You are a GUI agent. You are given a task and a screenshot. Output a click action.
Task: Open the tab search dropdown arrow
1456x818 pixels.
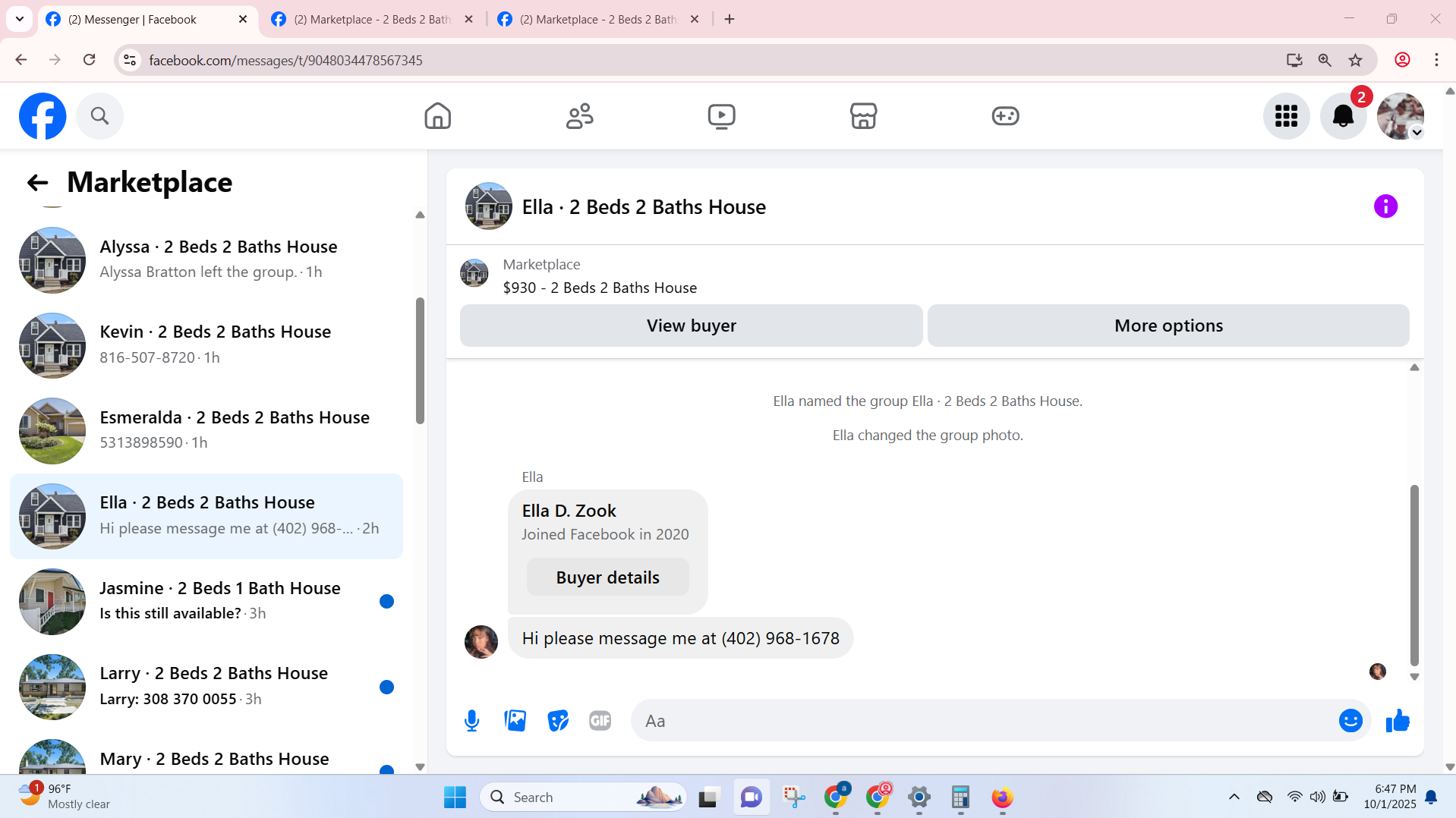pyautogui.click(x=20, y=19)
